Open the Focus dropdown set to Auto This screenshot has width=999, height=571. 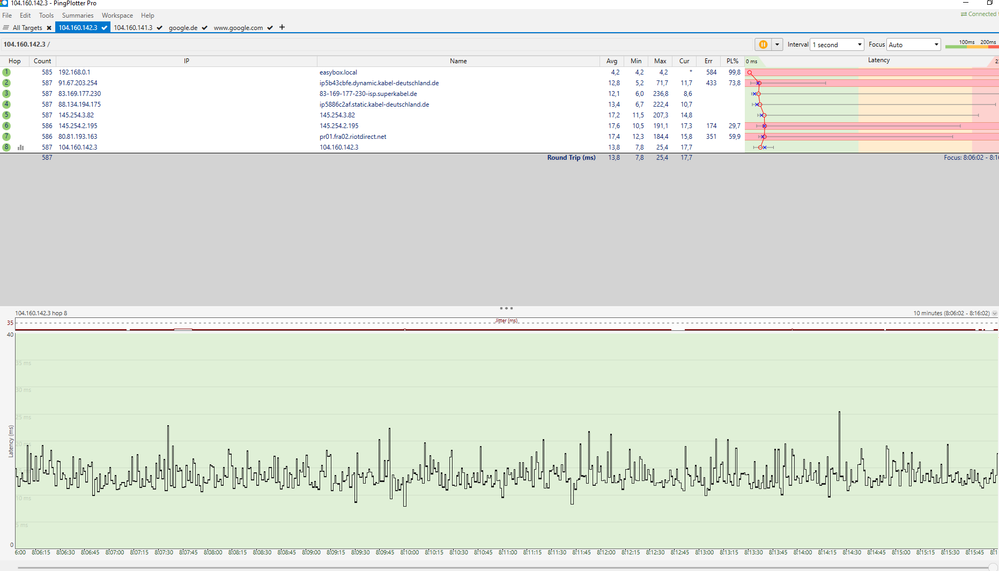point(913,45)
